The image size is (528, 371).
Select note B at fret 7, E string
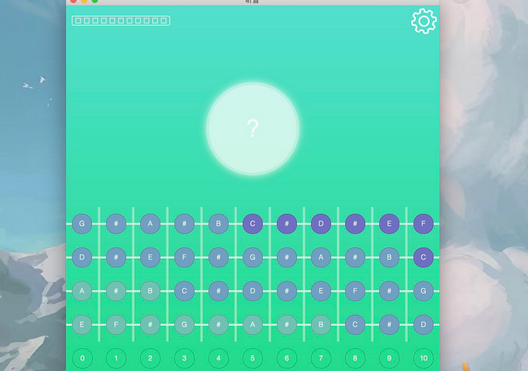pos(321,325)
